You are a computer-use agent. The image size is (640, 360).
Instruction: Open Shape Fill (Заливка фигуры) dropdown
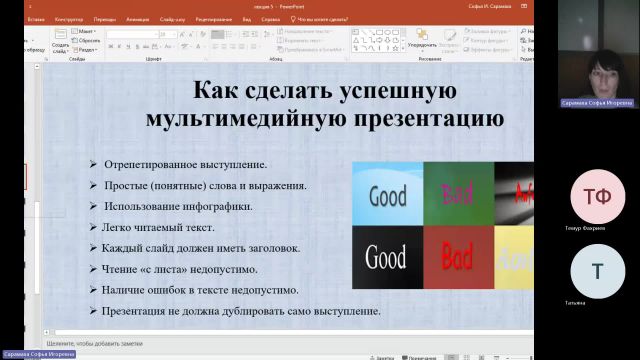[487, 31]
